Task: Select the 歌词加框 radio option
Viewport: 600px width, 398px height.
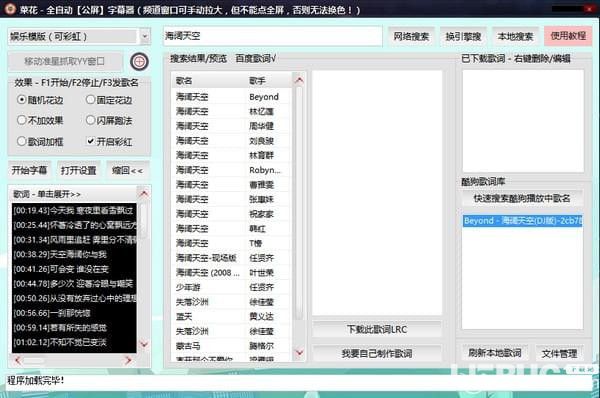Action: coord(40,142)
